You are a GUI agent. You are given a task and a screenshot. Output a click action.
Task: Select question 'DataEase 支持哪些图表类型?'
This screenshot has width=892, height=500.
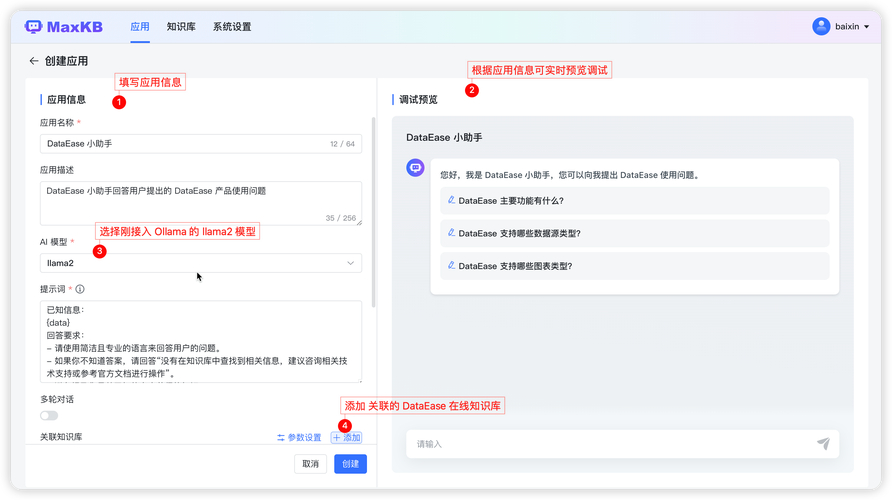click(635, 266)
